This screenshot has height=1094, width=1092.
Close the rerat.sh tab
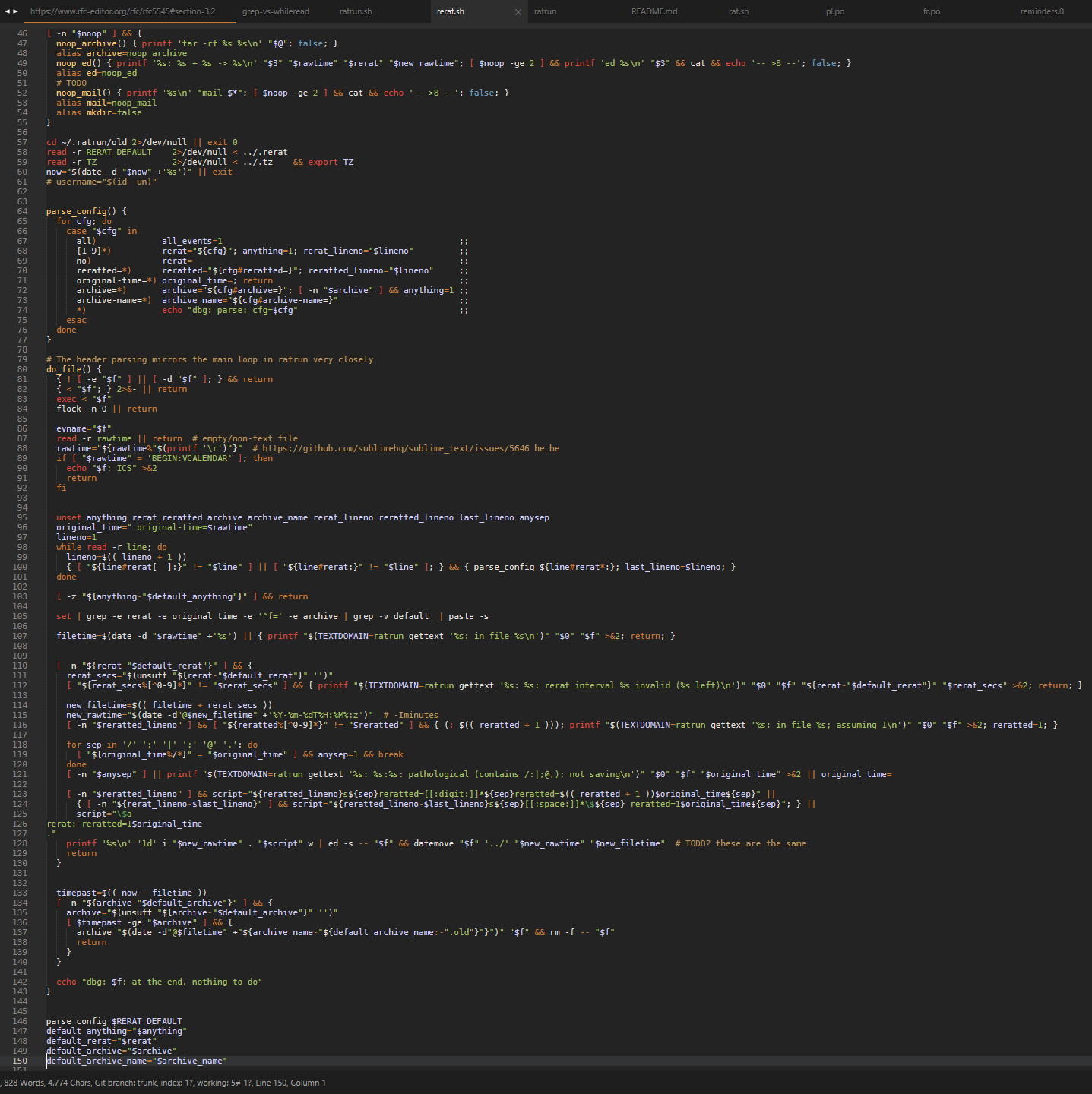point(518,12)
